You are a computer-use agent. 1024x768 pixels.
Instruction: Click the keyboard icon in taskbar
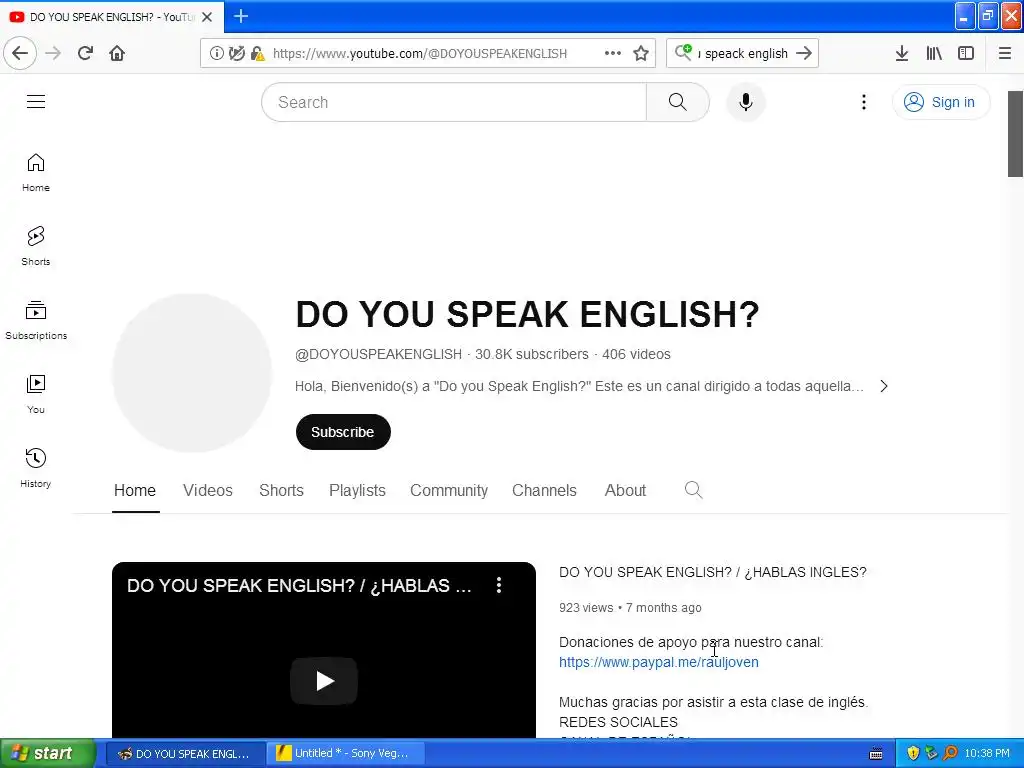click(x=876, y=754)
